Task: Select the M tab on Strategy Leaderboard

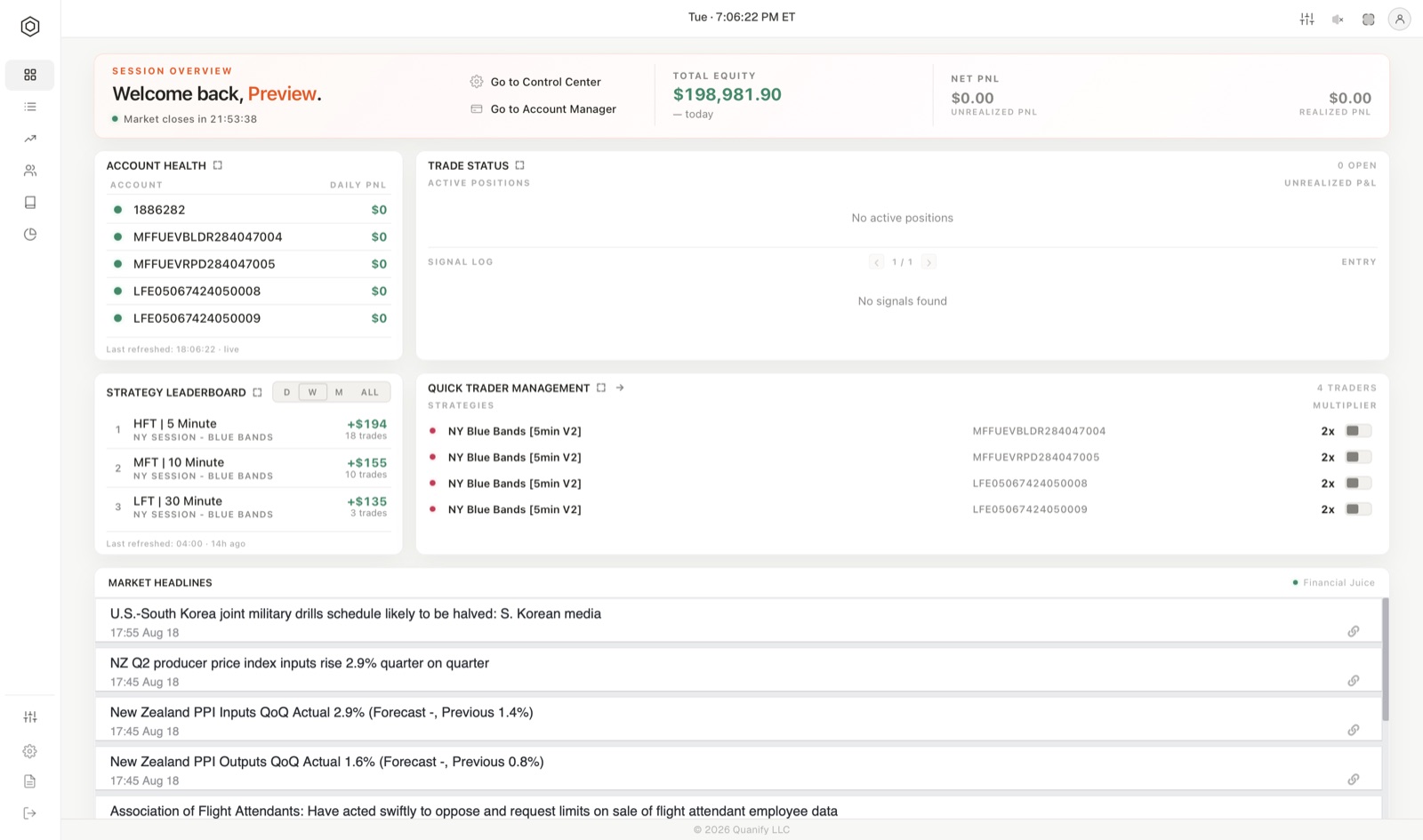Action: (x=339, y=392)
